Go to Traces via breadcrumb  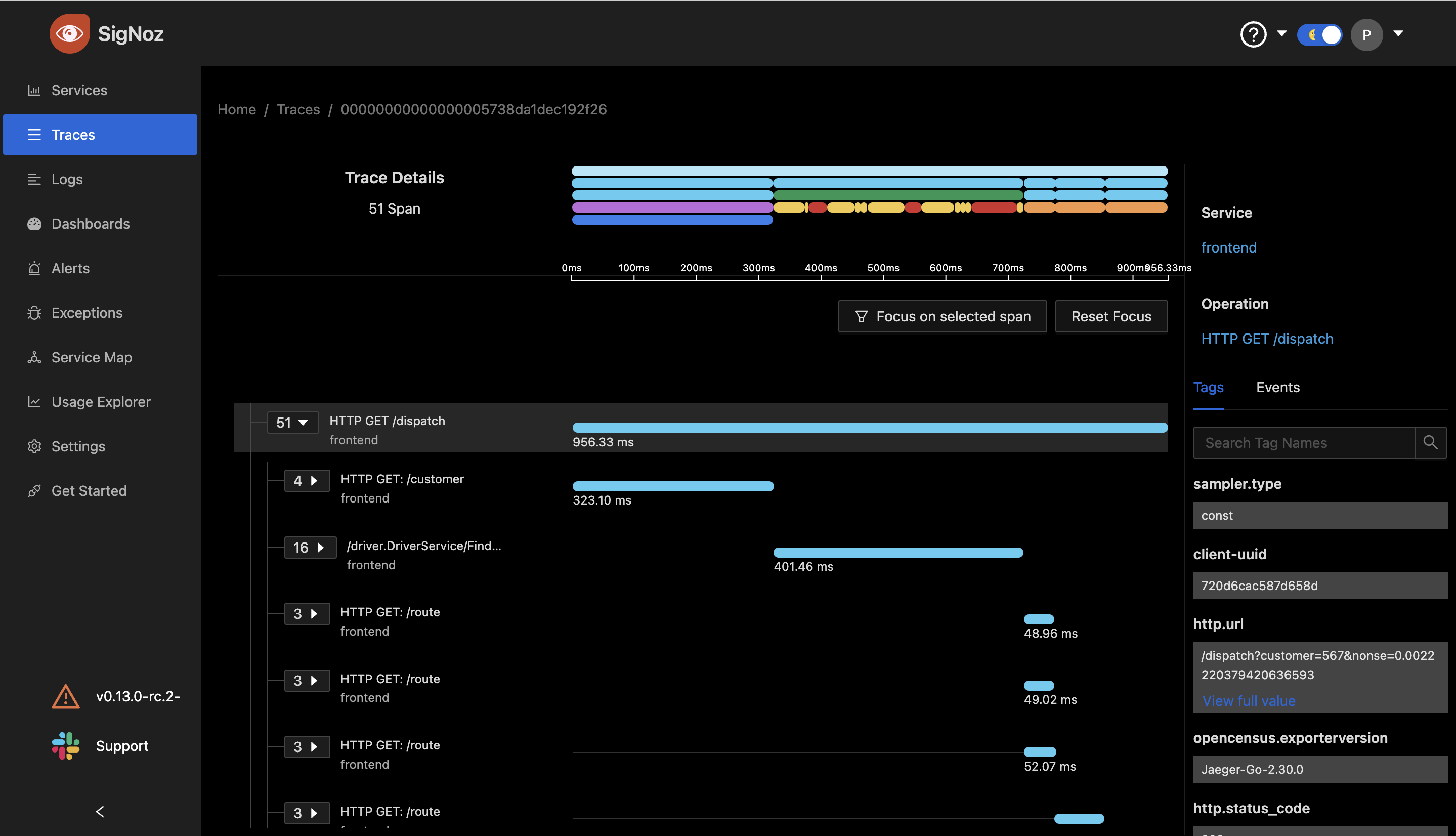tap(298, 109)
